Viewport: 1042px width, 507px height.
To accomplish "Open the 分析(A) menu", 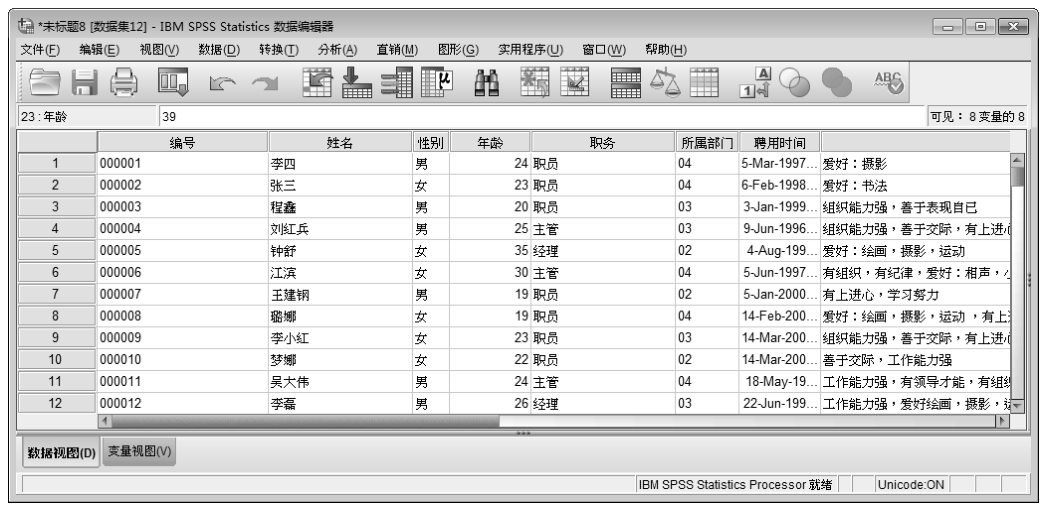I will pyautogui.click(x=338, y=50).
